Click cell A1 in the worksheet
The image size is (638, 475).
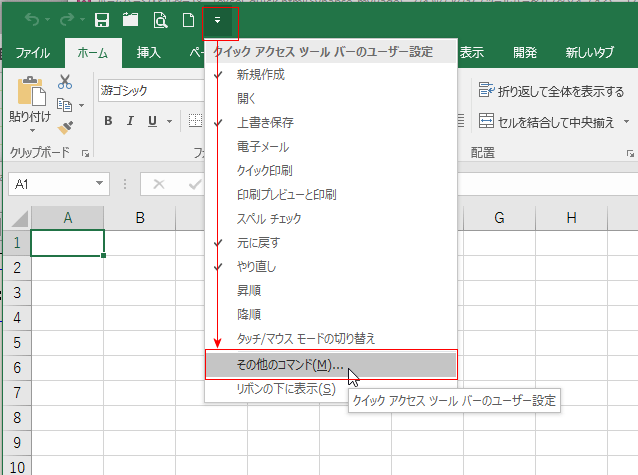[x=68, y=243]
